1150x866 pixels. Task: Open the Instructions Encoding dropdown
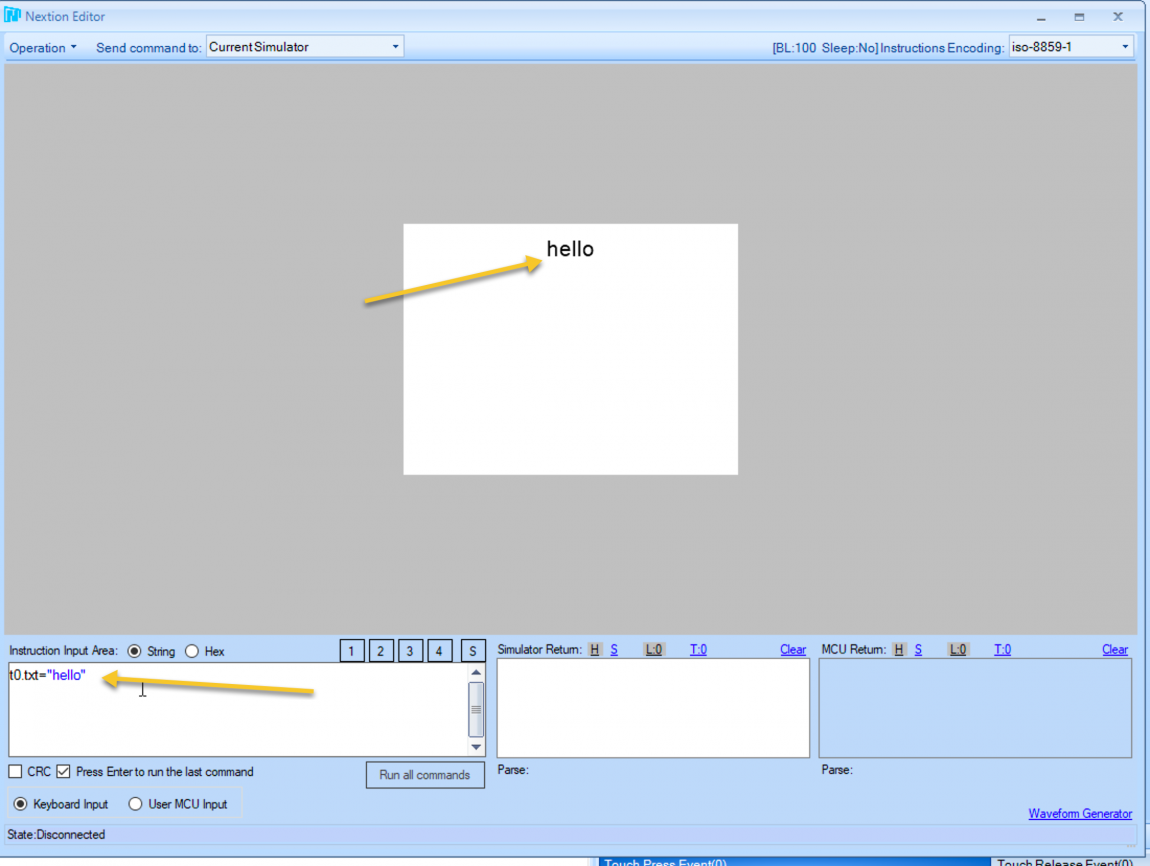point(1125,46)
